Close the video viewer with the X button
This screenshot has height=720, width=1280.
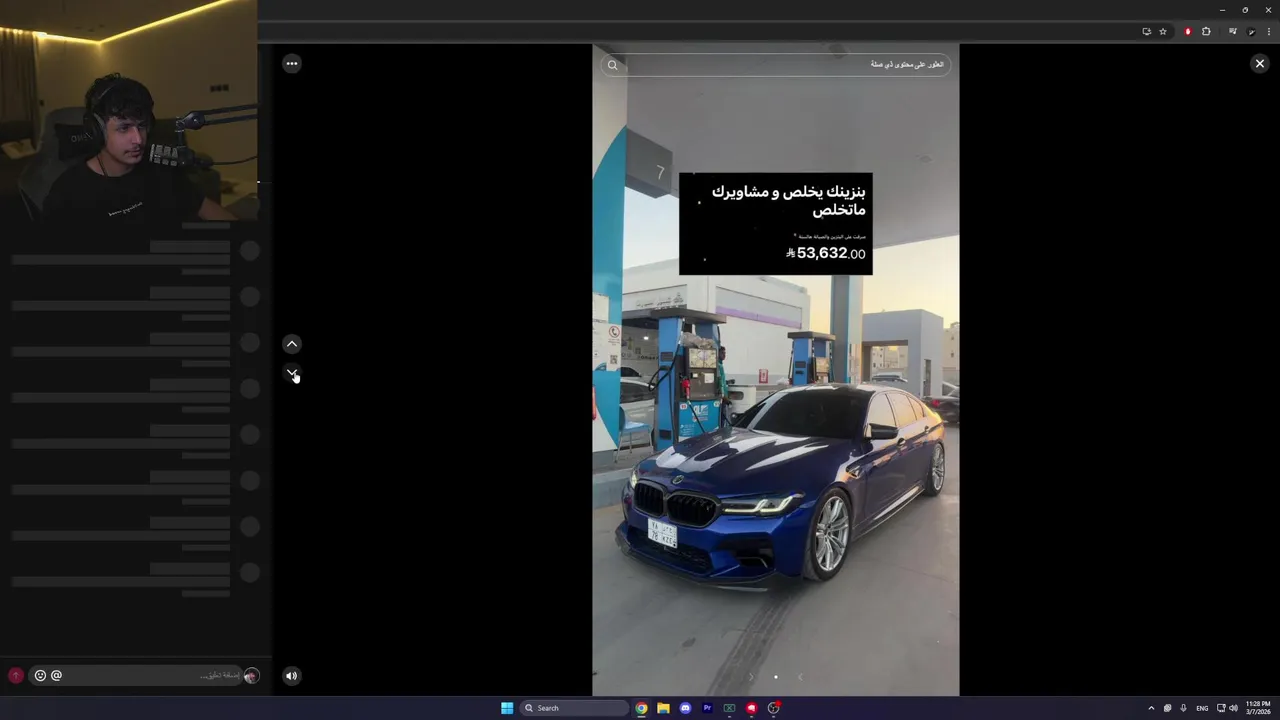tap(1259, 63)
